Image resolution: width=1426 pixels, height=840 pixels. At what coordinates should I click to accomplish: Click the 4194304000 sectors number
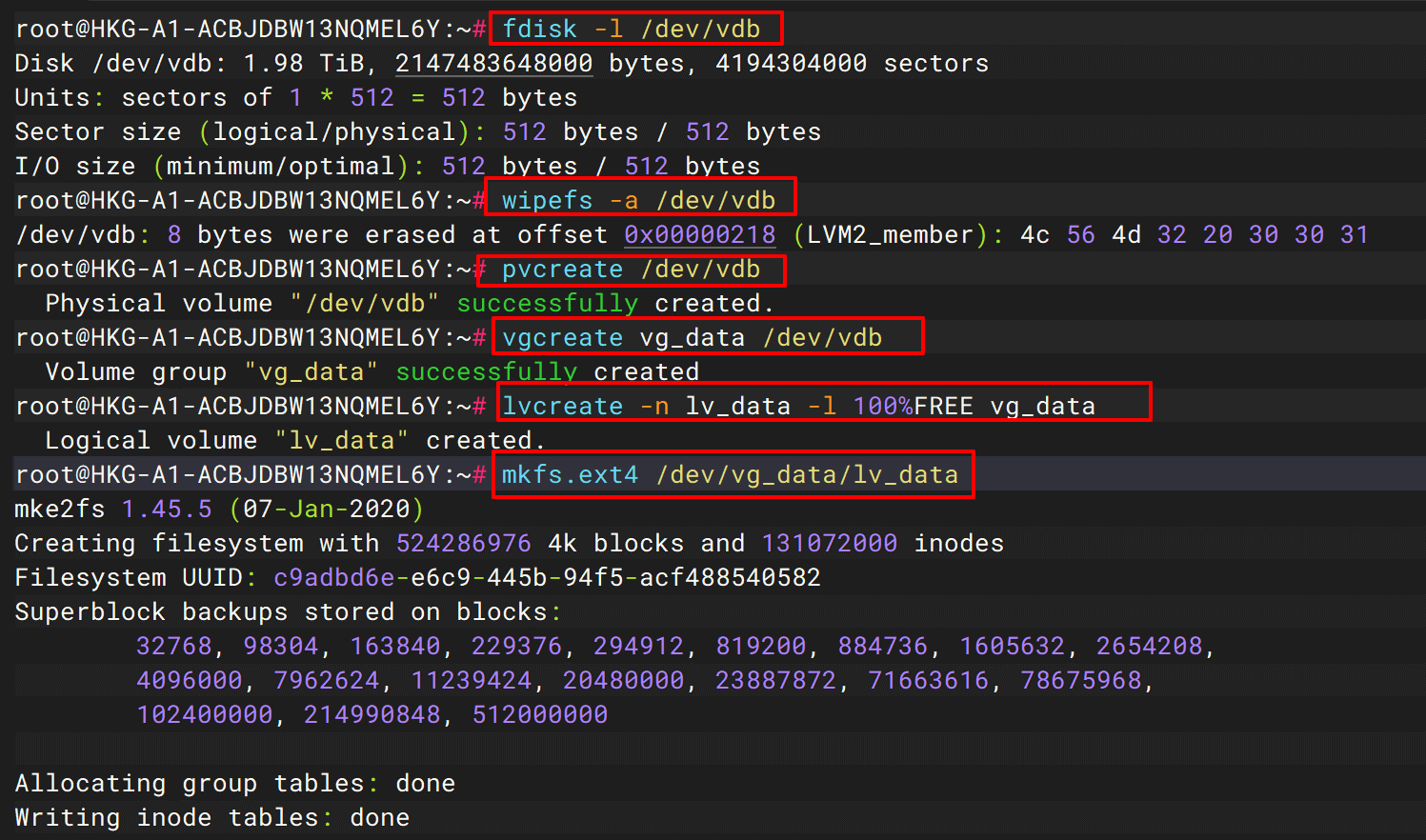click(791, 64)
